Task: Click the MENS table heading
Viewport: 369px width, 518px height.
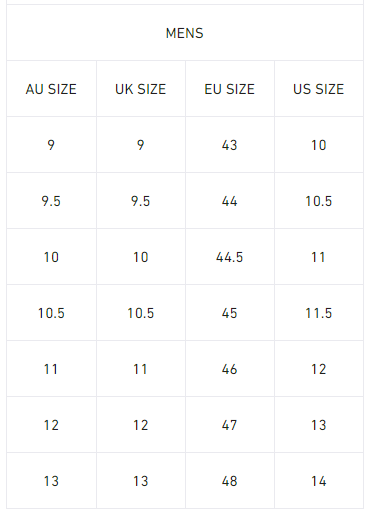Action: click(x=184, y=33)
